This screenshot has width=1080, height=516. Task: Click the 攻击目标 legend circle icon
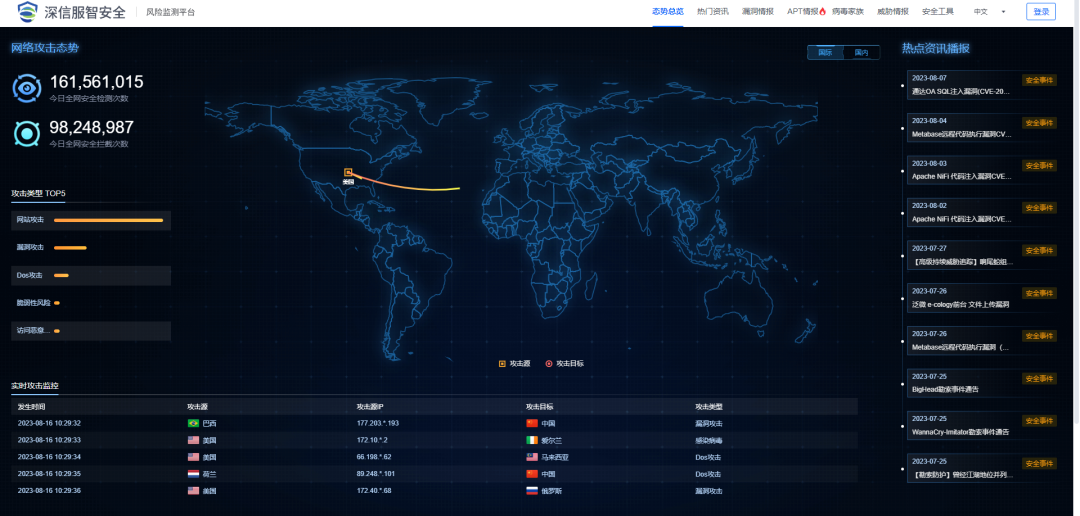click(x=549, y=363)
